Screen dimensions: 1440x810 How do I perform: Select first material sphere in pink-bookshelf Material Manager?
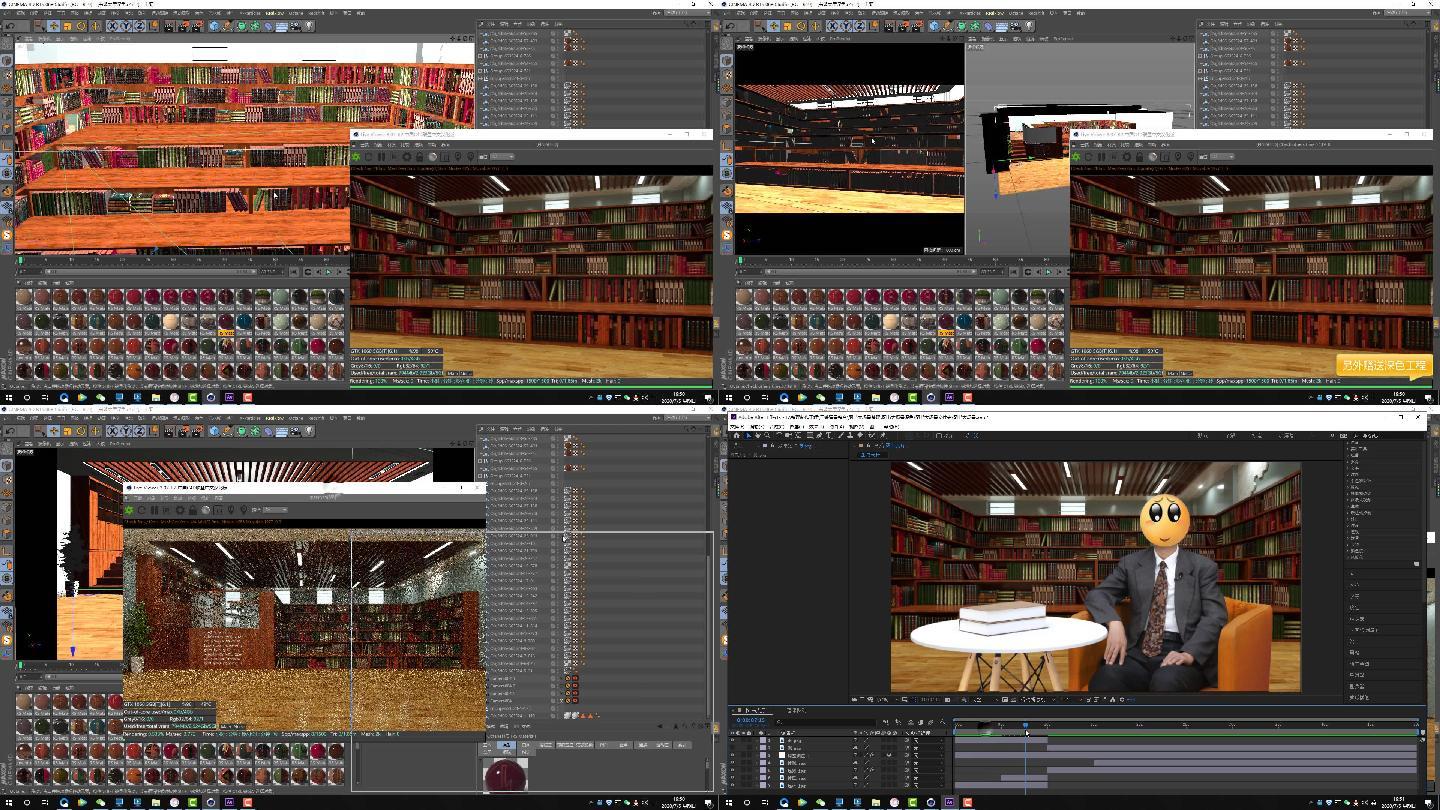tap(24, 296)
